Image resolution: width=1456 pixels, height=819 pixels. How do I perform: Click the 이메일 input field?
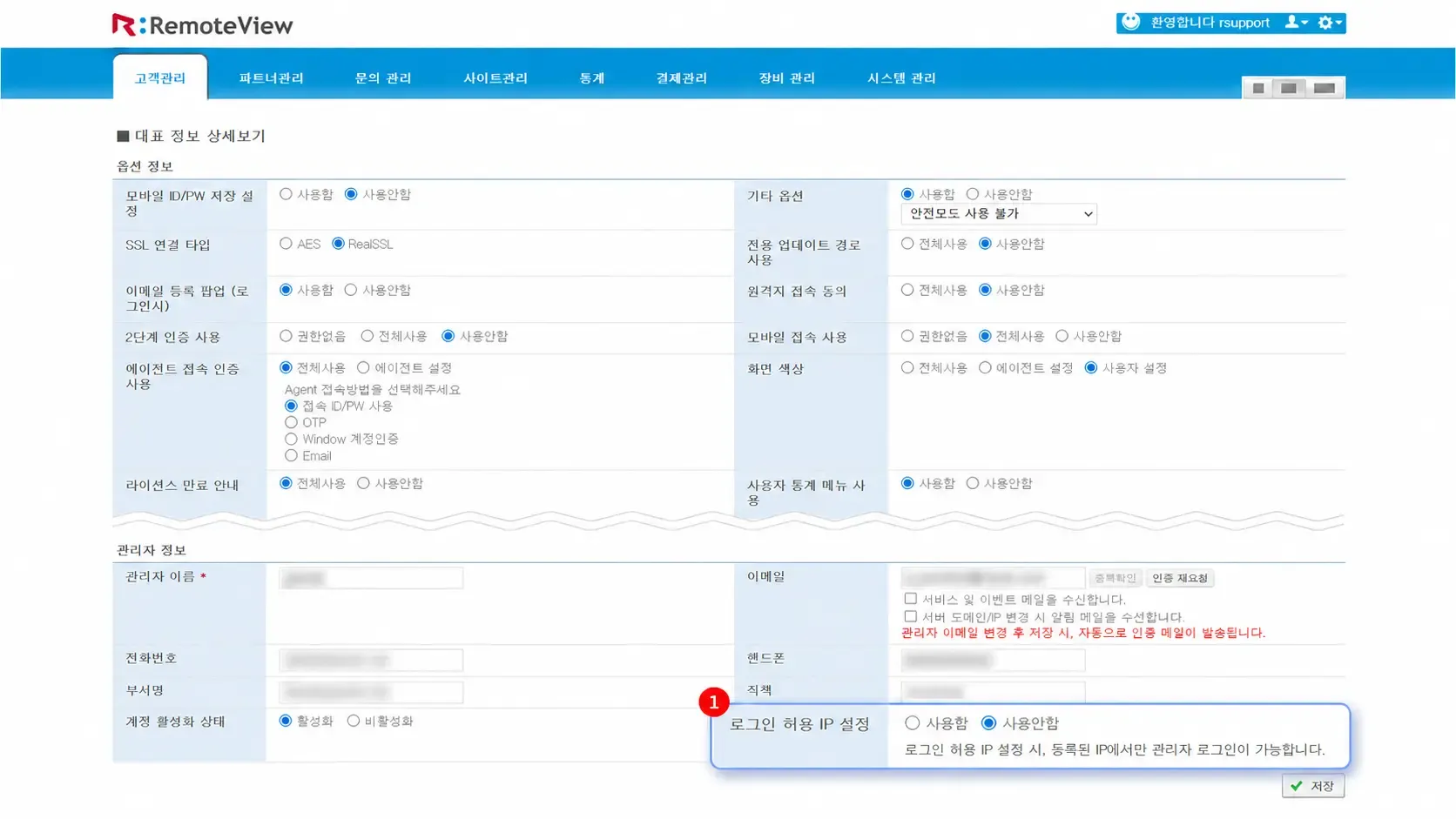(x=993, y=579)
